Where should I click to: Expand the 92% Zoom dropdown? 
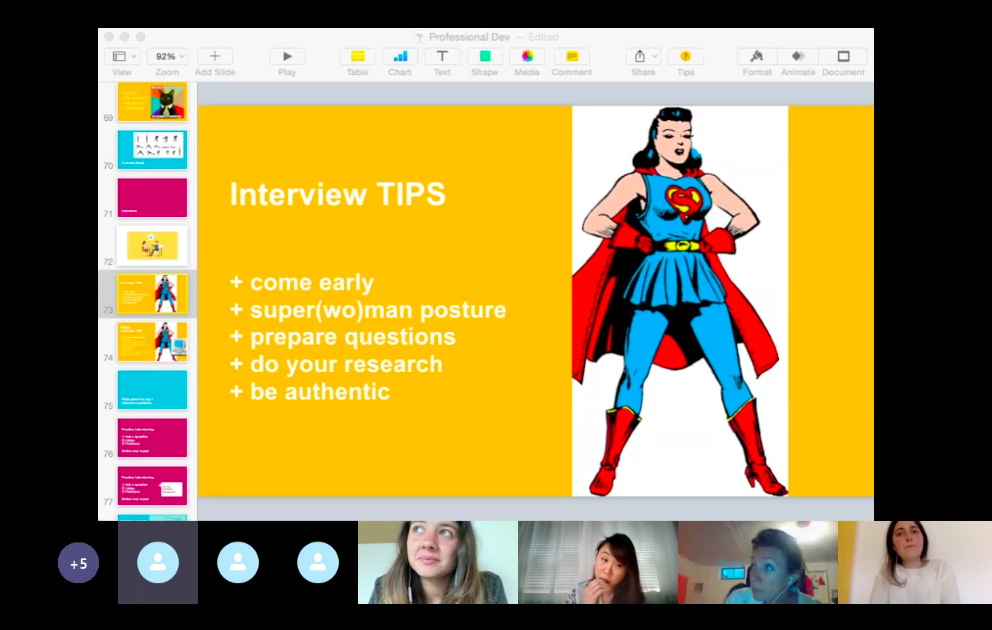pyautogui.click(x=167, y=57)
